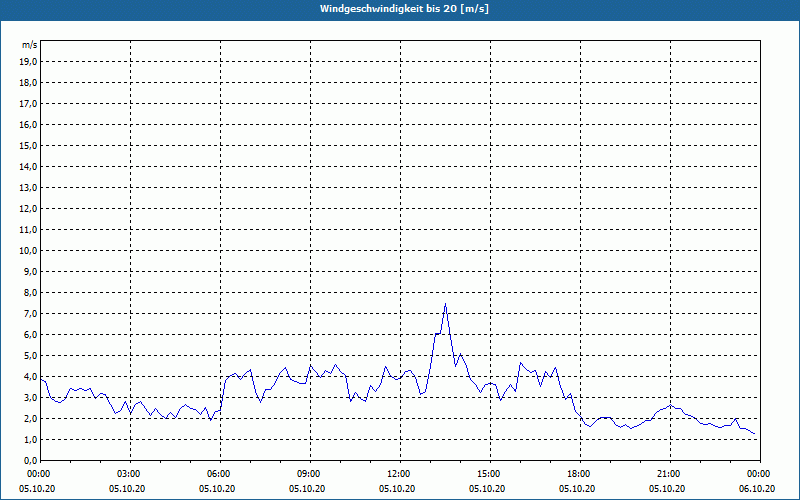This screenshot has height=500, width=800.
Task: Click the 'm/s' unit label
Action: pyautogui.click(x=30, y=45)
